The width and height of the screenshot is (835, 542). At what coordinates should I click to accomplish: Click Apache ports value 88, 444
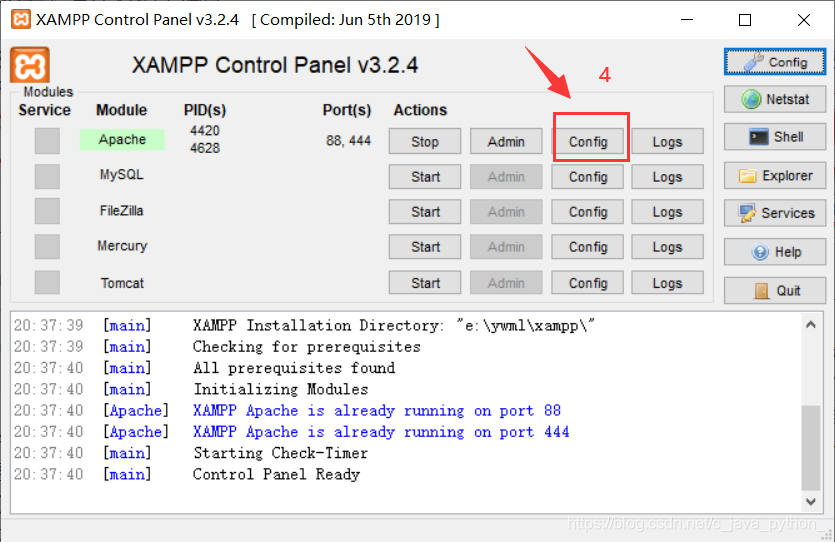pos(348,141)
